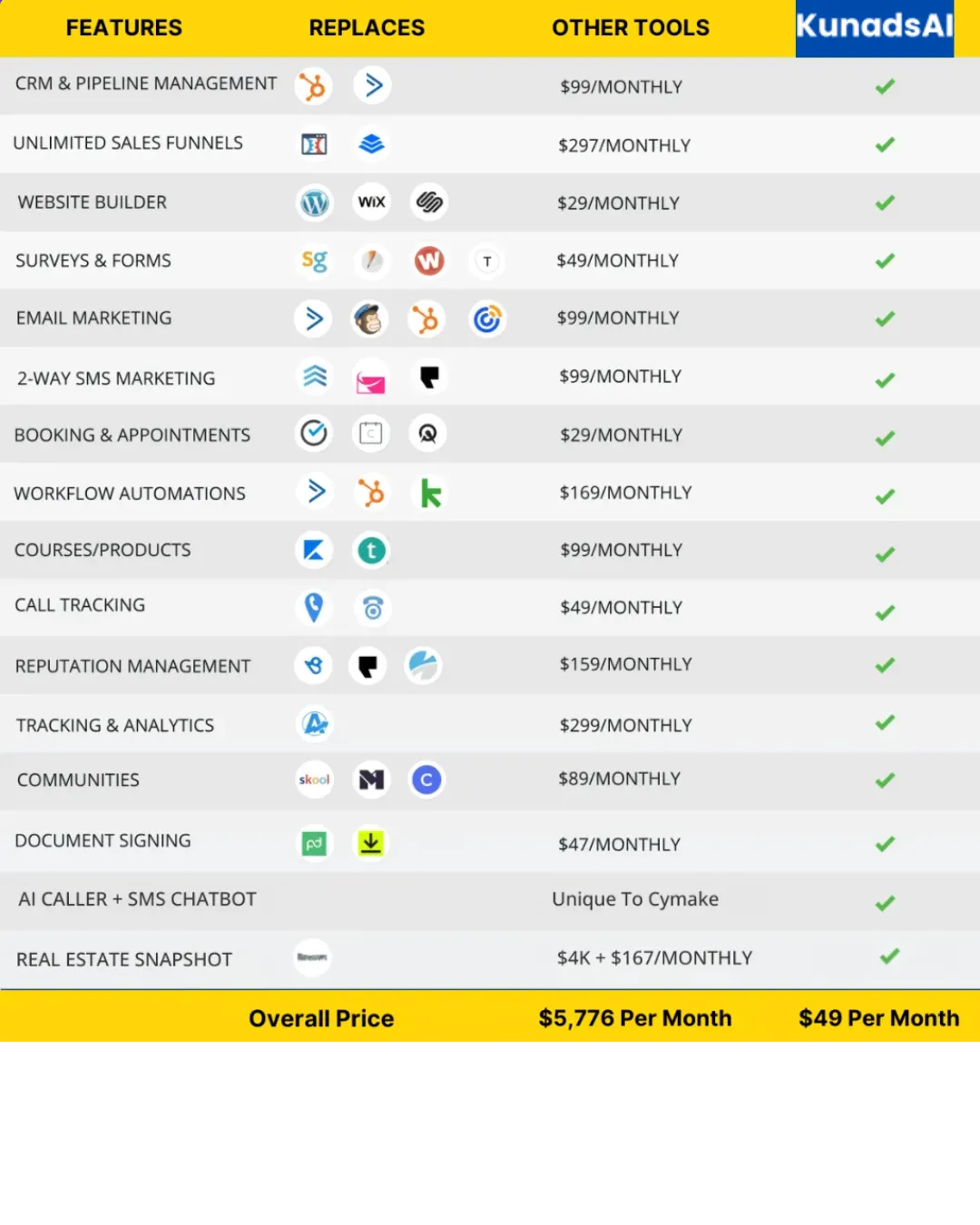Click the OTHER TOOLS column header
This screenshot has height=1225, width=980.
tap(631, 27)
